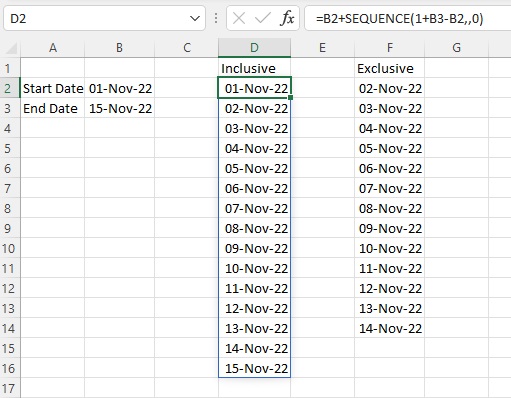This screenshot has height=398, width=511.
Task: Click cell F6 showing 06-Nov-22
Action: click(390, 168)
